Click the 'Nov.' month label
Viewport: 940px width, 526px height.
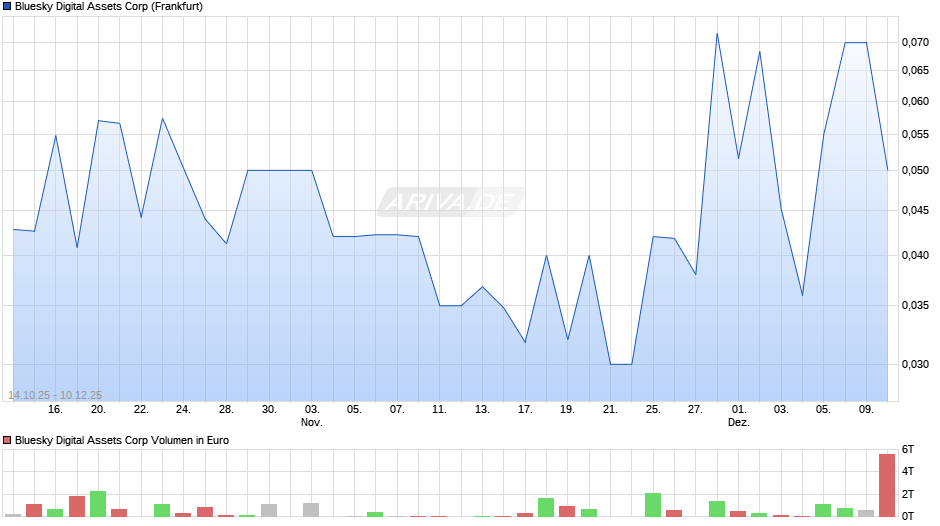[x=312, y=422]
